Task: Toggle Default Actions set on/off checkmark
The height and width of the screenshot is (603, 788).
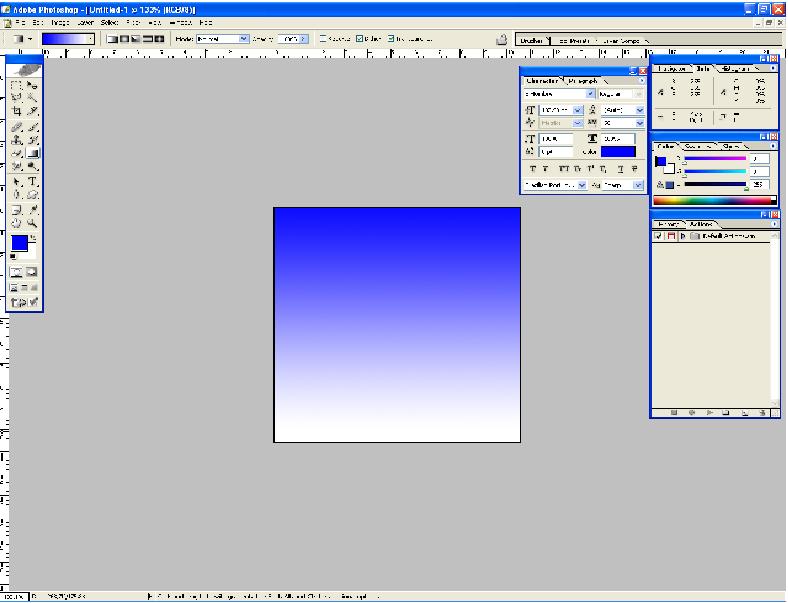Action: pyautogui.click(x=658, y=236)
